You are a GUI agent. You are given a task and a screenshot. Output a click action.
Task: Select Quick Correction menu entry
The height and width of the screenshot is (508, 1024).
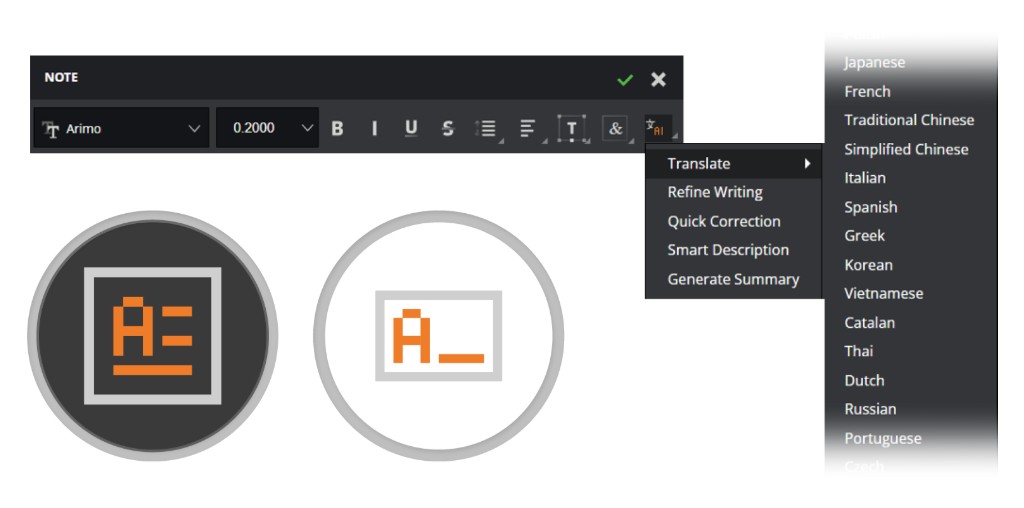(724, 221)
